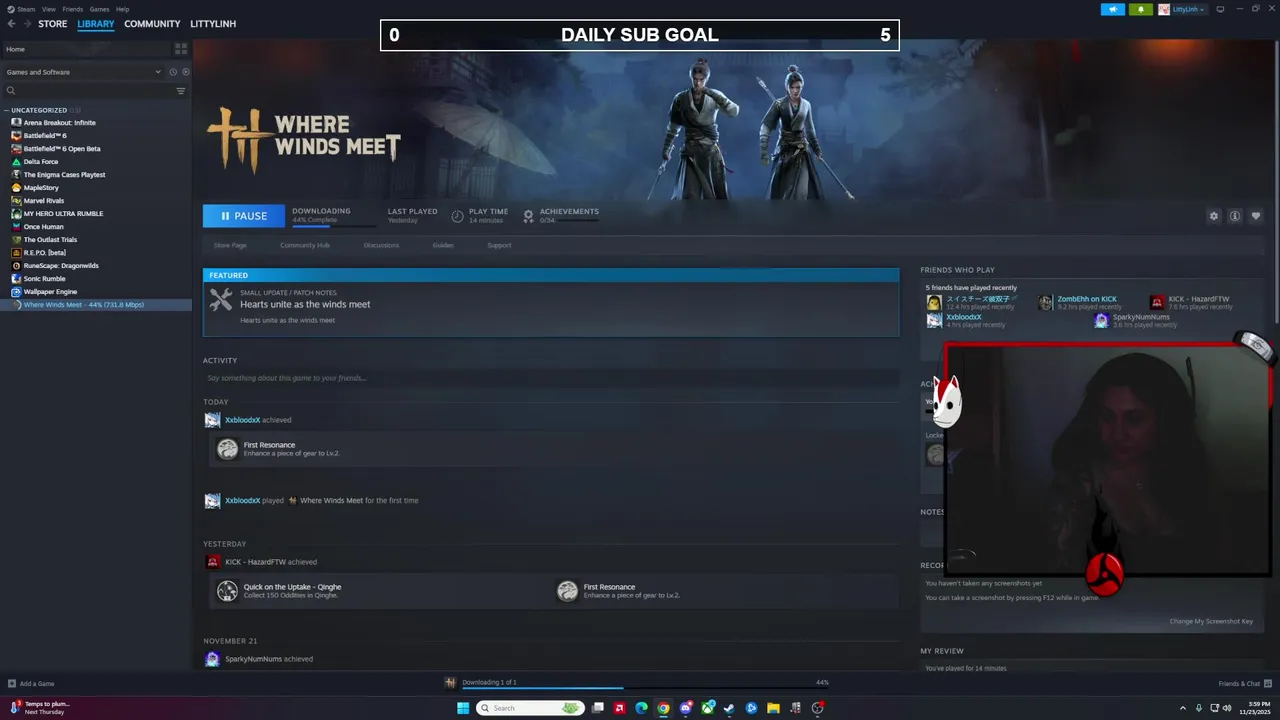Viewport: 1280px width, 720px height.
Task: Go to COMMUNITY tab
Action: pos(152,24)
